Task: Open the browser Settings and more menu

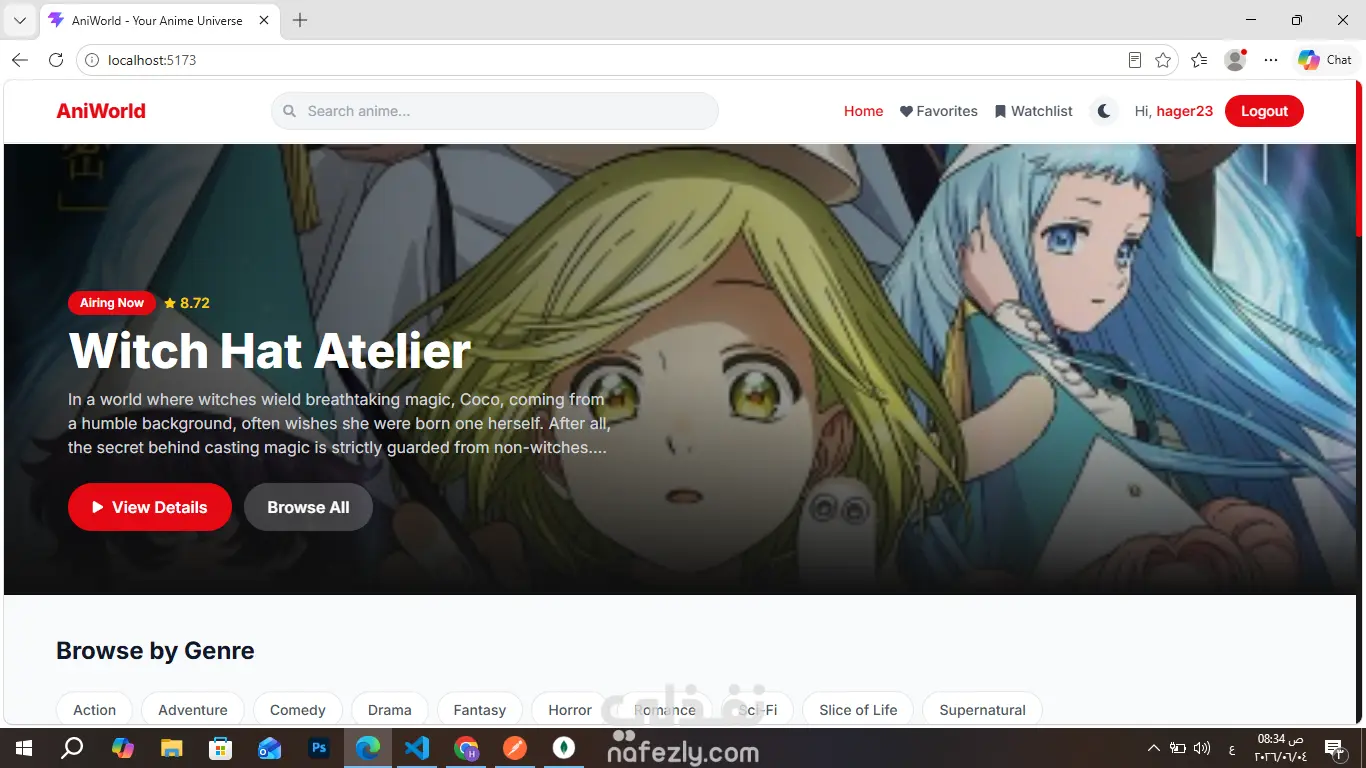Action: [x=1271, y=60]
